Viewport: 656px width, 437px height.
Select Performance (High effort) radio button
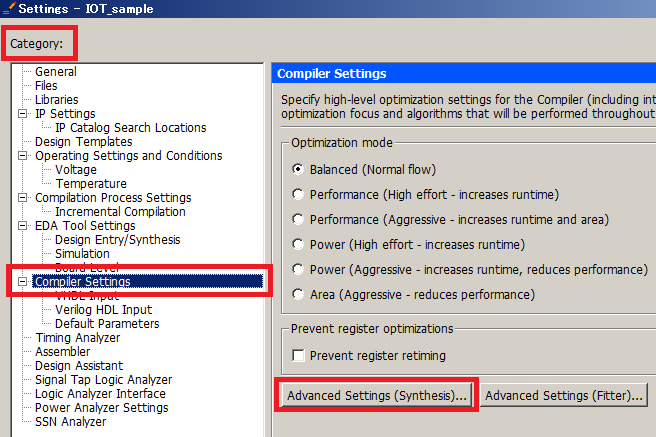(x=298, y=195)
